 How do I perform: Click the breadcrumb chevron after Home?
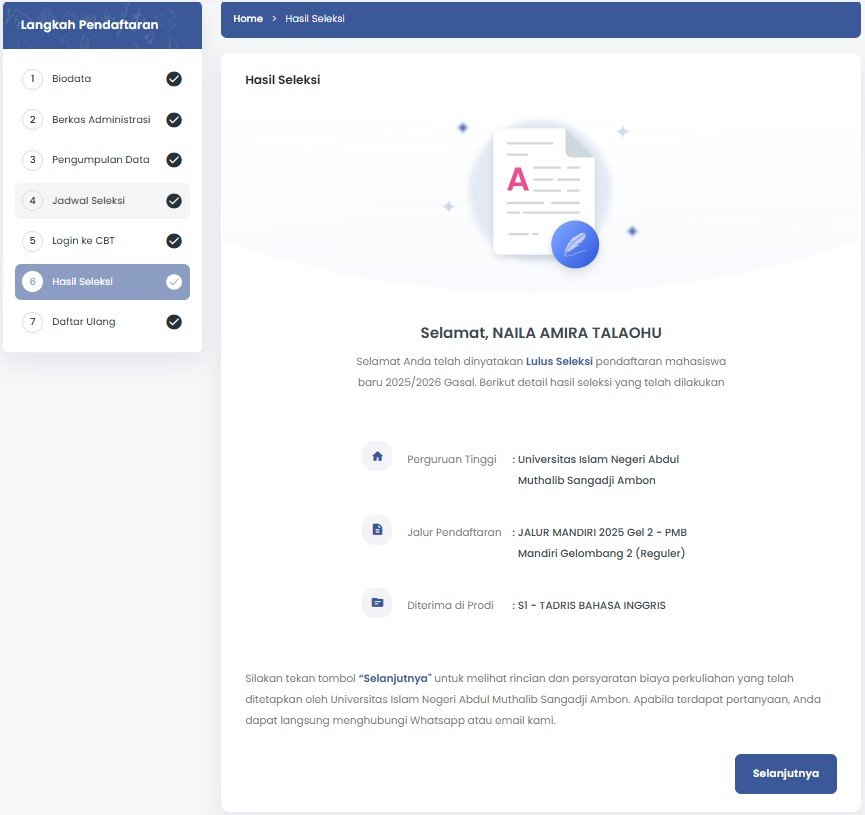[274, 19]
